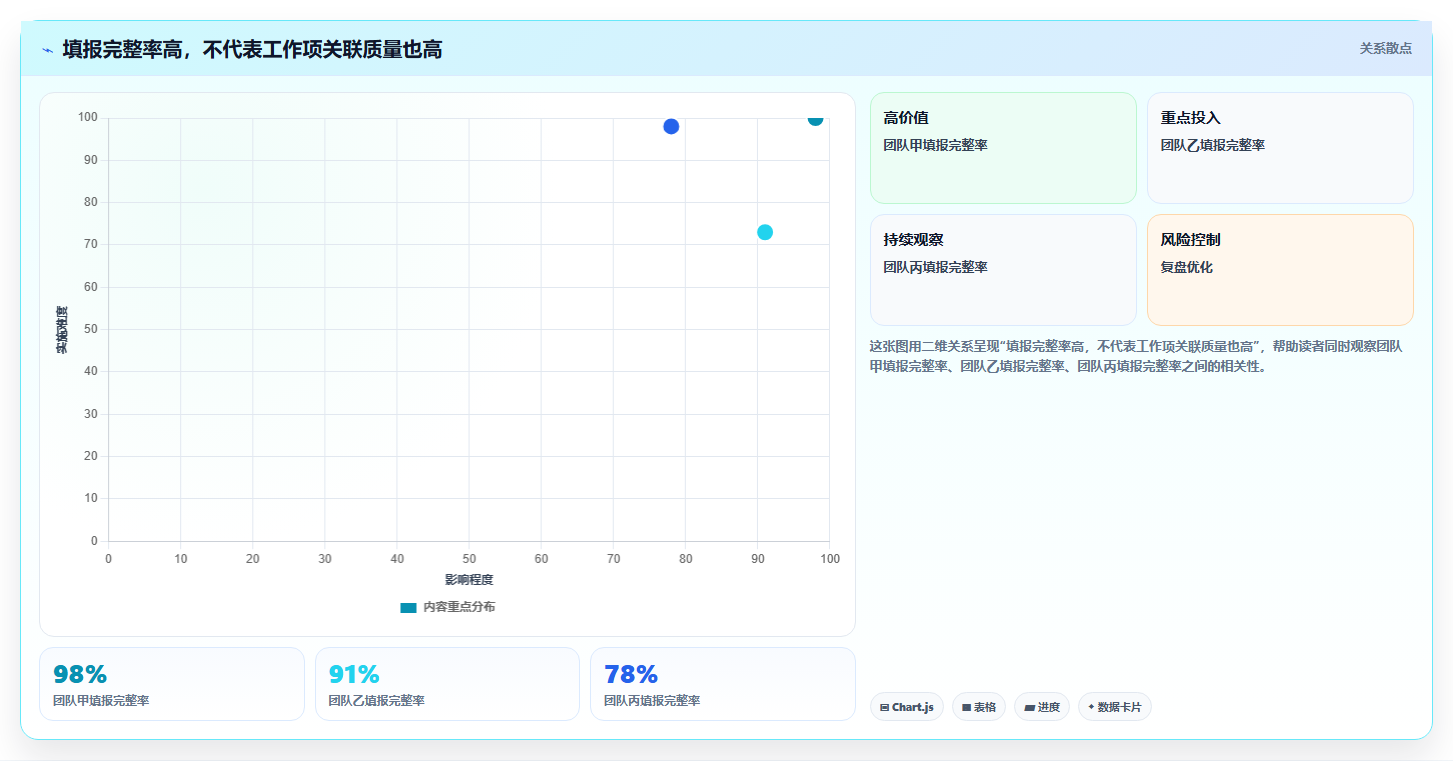The width and height of the screenshot is (1453, 761).
Task: Click the 影响程度 x-axis title
Action: [x=469, y=580]
